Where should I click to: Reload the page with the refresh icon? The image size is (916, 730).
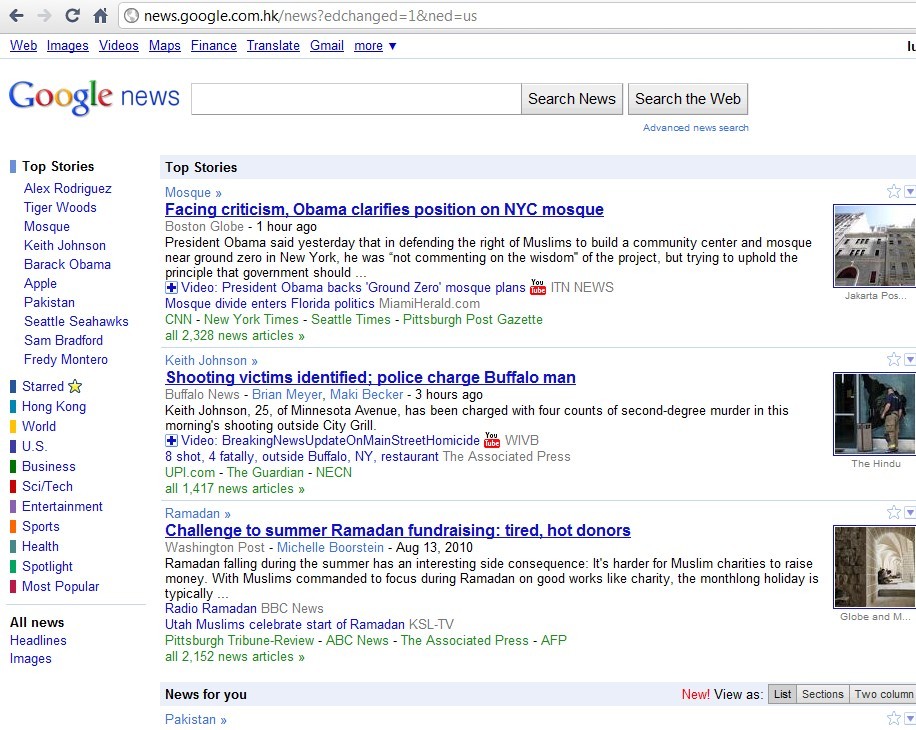click(x=72, y=15)
